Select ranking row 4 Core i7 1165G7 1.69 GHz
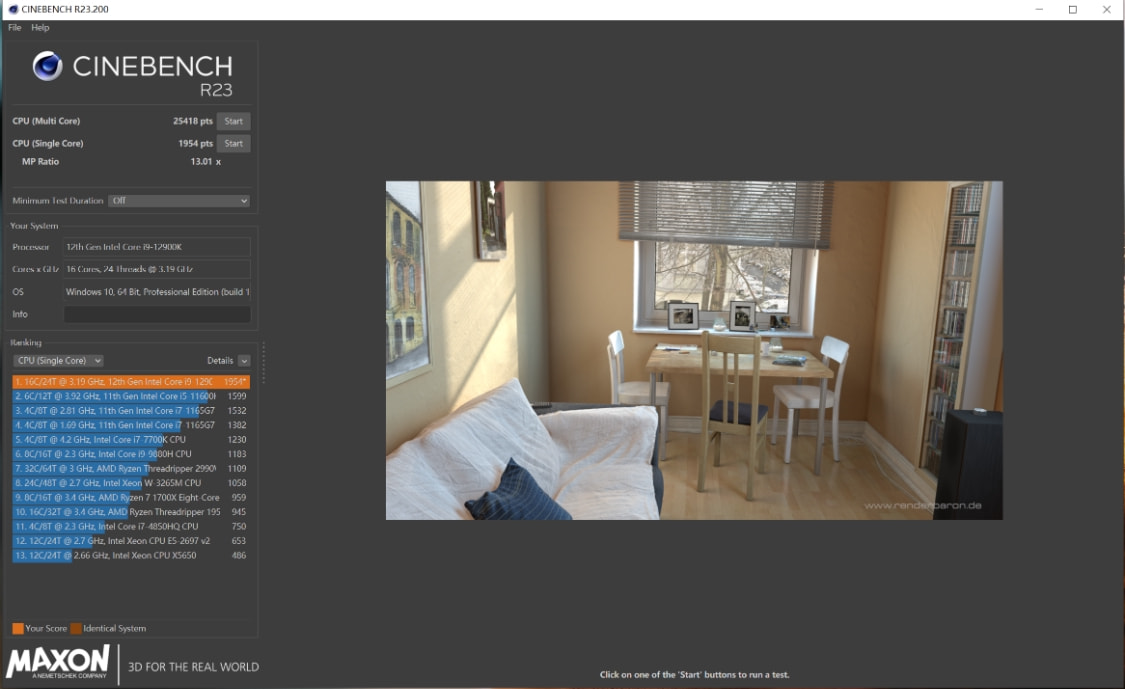 pos(131,425)
